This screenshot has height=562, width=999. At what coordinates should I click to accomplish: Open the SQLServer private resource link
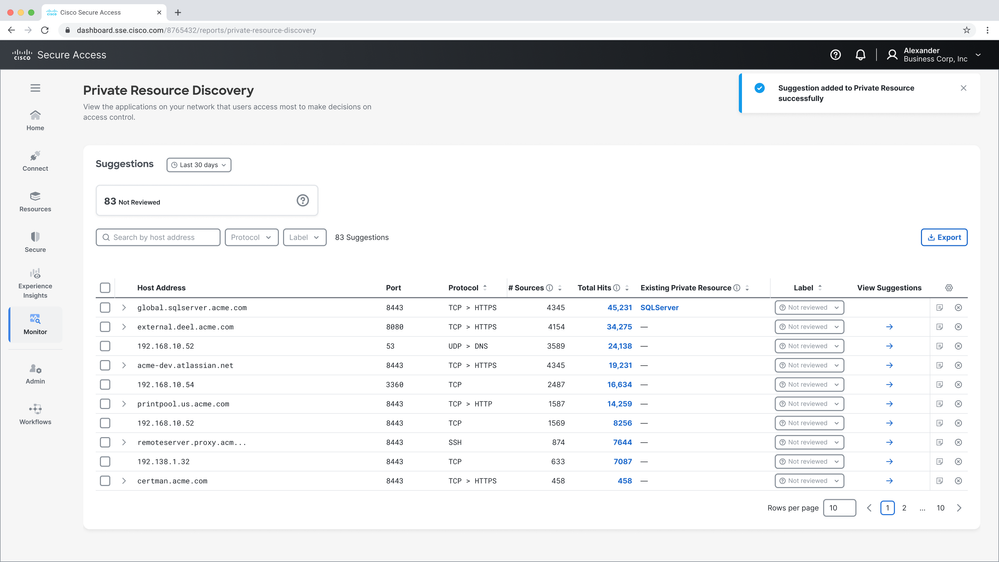click(x=659, y=308)
